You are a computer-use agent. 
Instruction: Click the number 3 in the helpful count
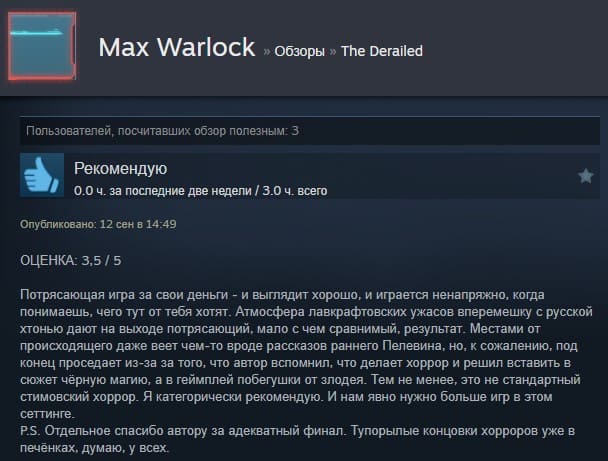295,131
